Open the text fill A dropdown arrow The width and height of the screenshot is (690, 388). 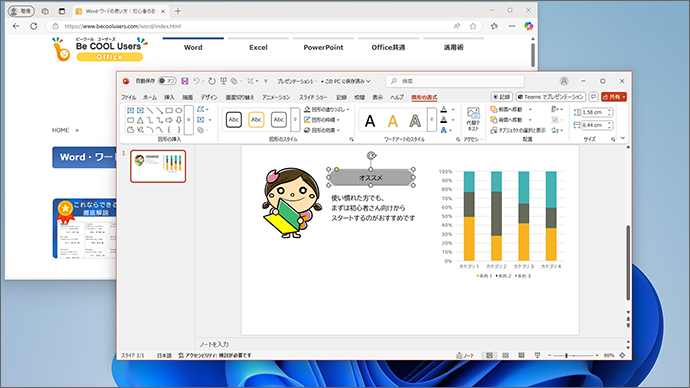pyautogui.click(x=454, y=110)
